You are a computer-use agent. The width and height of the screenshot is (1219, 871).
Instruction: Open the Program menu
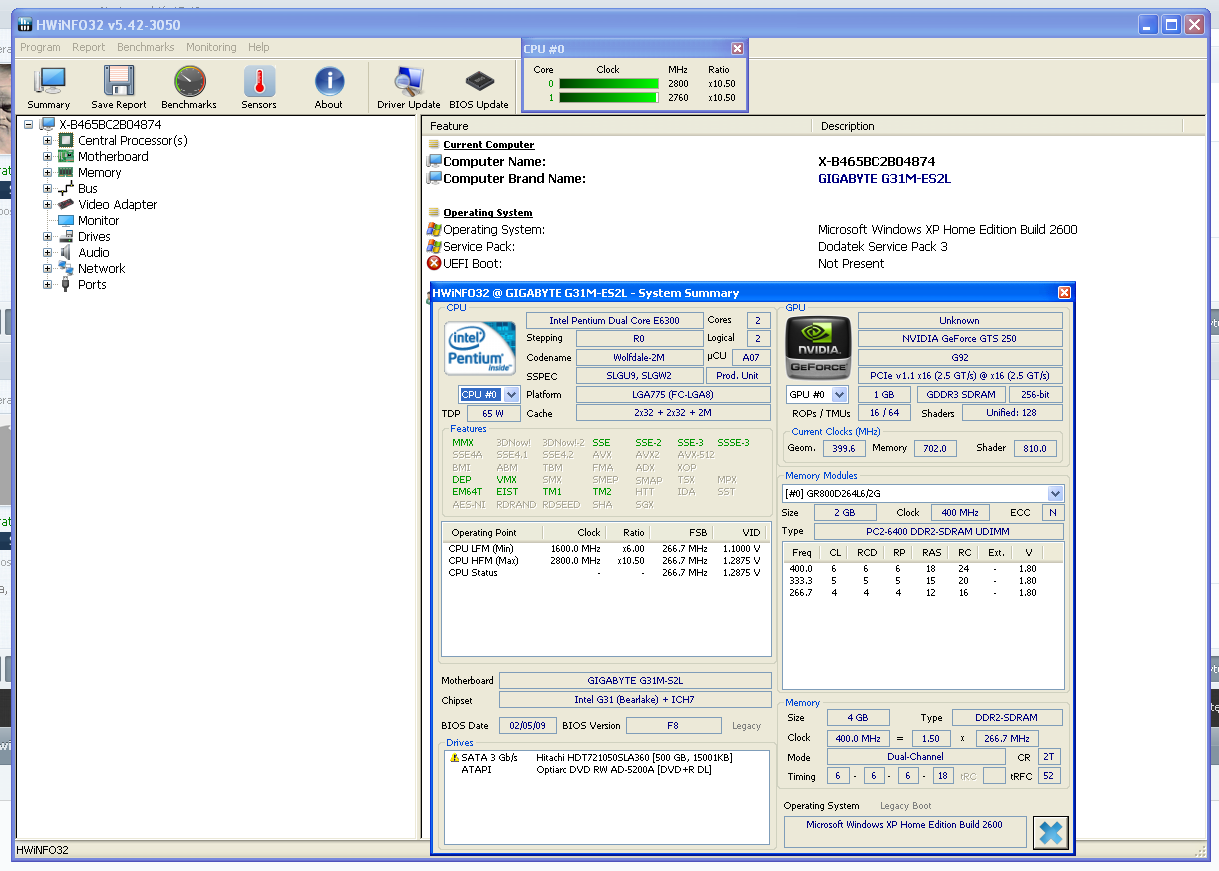click(x=40, y=47)
